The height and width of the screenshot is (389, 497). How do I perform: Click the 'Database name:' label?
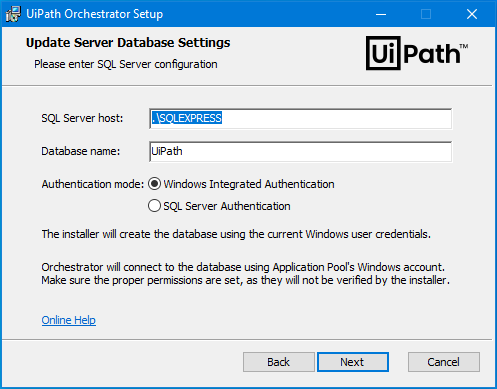pyautogui.click(x=81, y=151)
